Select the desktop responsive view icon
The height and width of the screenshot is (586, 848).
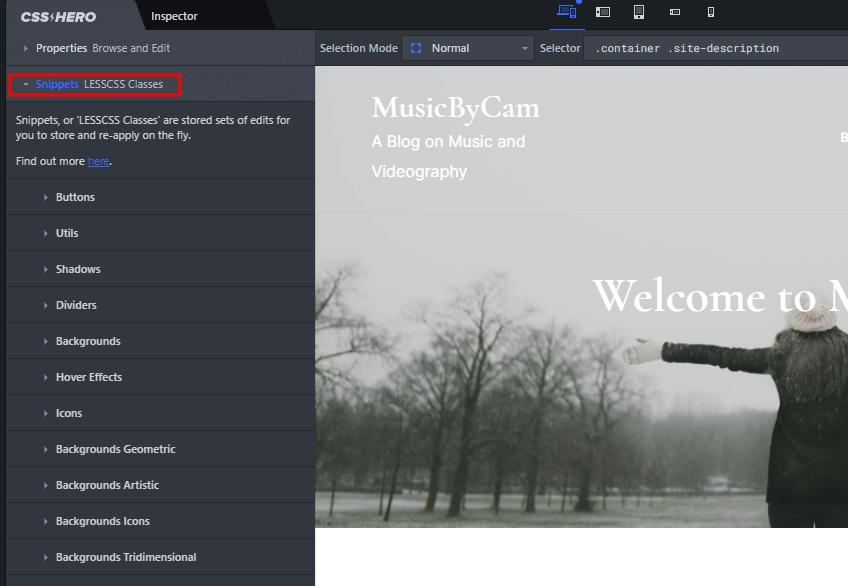(567, 12)
